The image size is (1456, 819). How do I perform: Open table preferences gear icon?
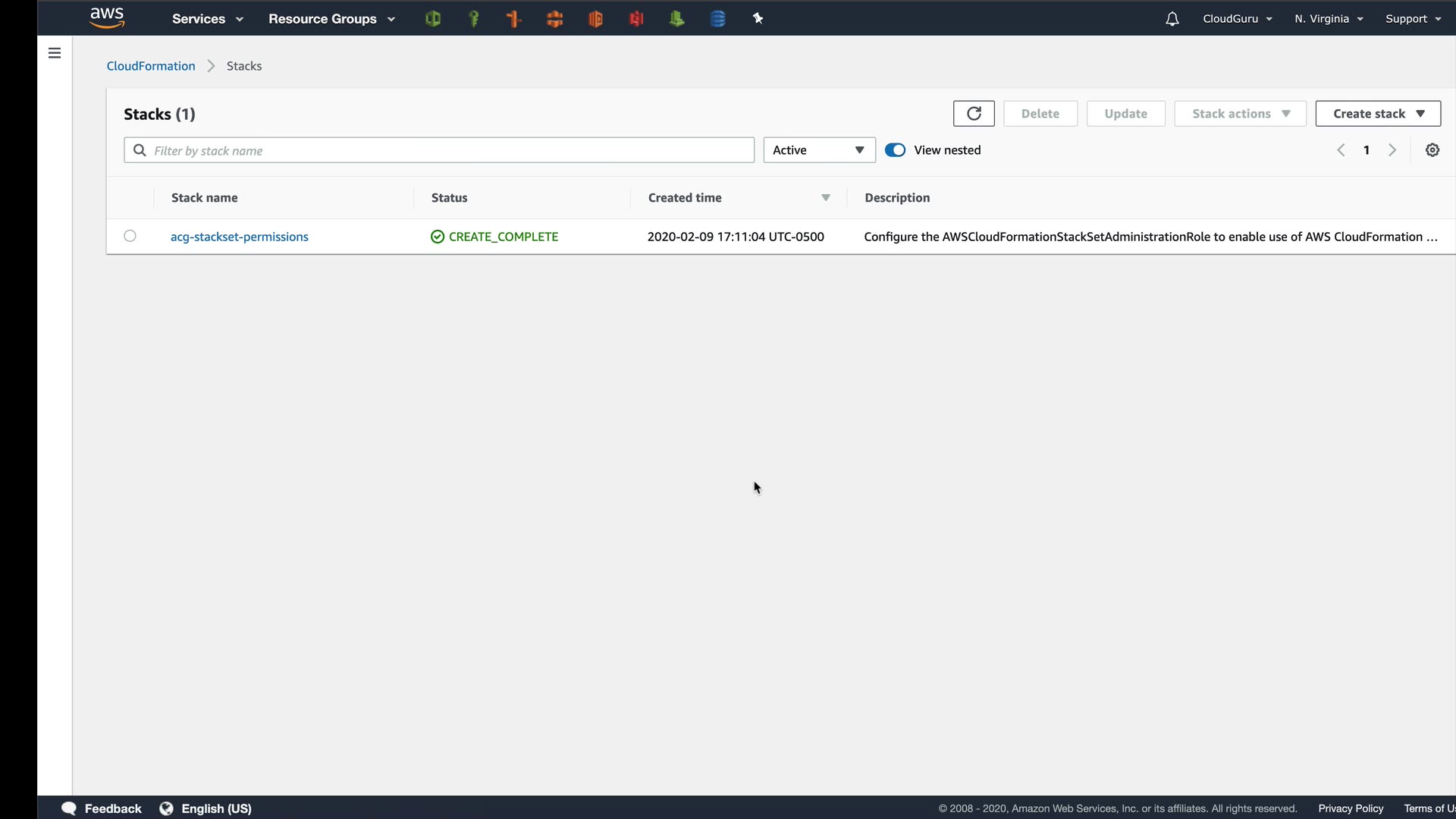click(1432, 150)
